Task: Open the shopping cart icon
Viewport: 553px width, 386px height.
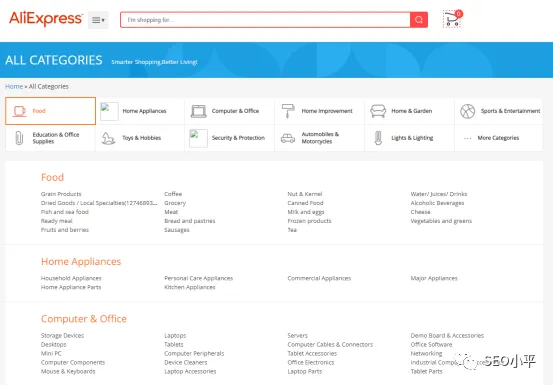Action: [x=452, y=19]
